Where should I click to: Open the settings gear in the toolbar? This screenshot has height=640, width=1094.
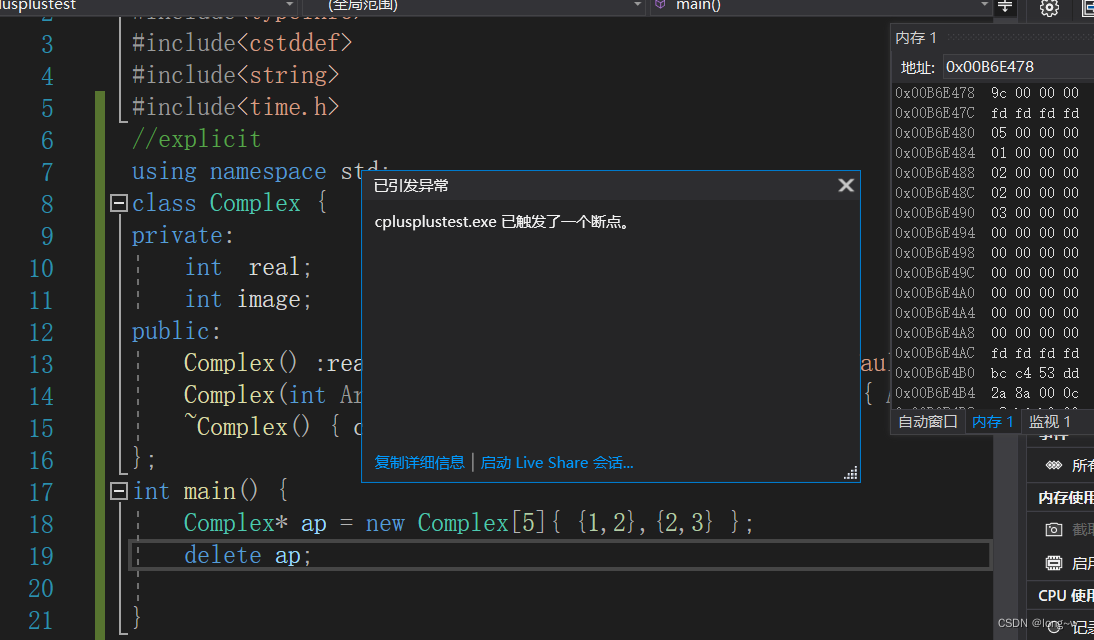(x=1049, y=8)
